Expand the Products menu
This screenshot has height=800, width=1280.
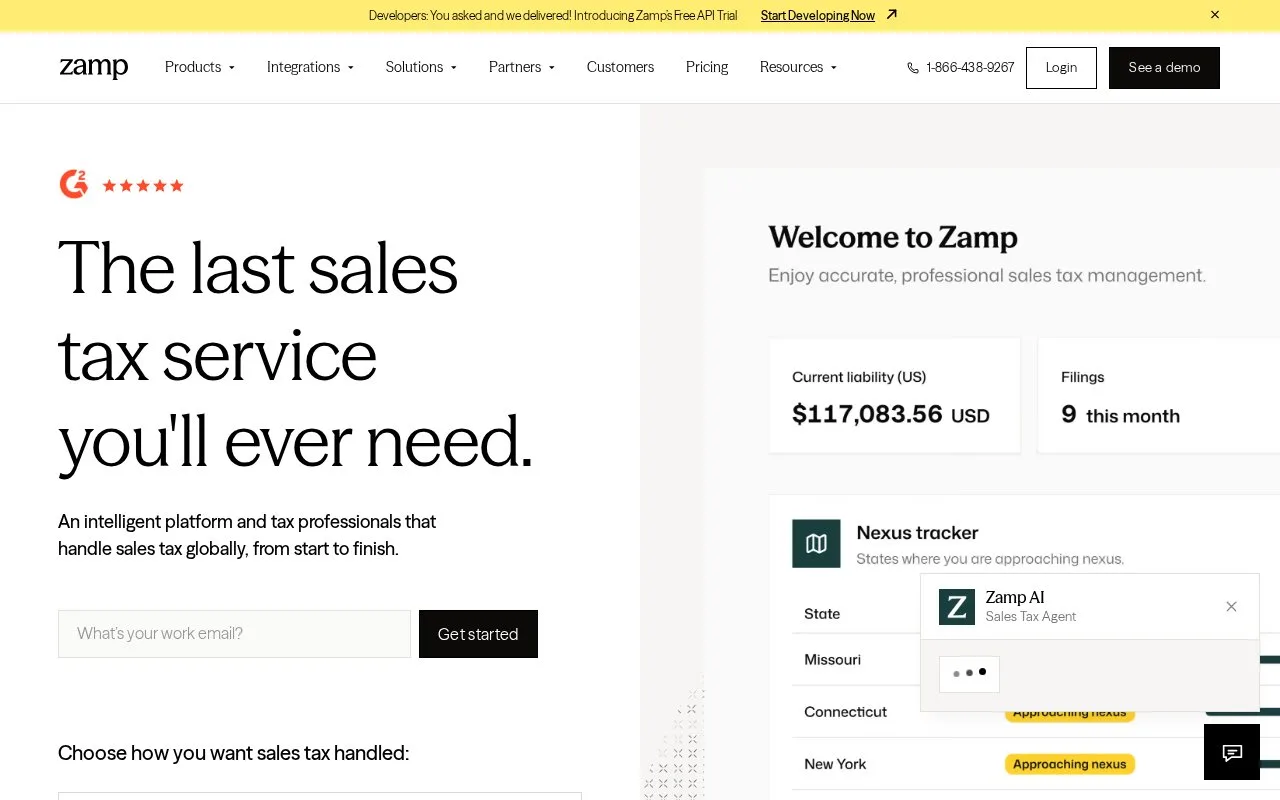pyautogui.click(x=200, y=67)
